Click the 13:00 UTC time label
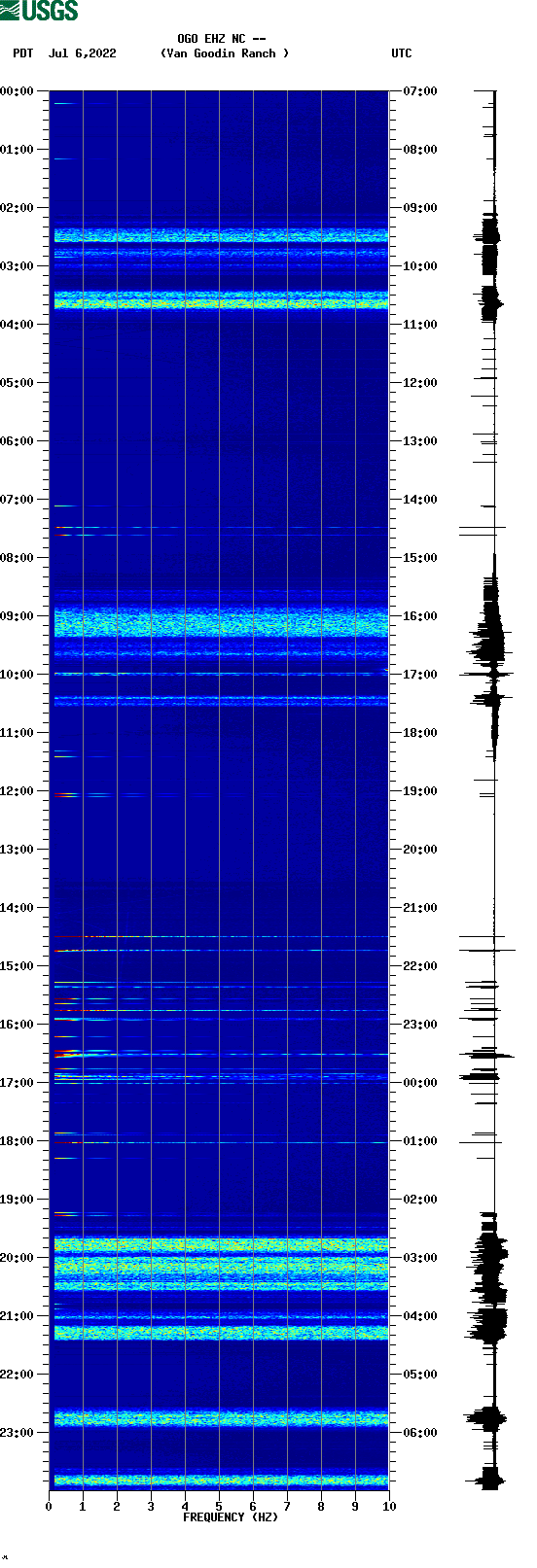The height and width of the screenshot is (1568, 537). [x=420, y=441]
